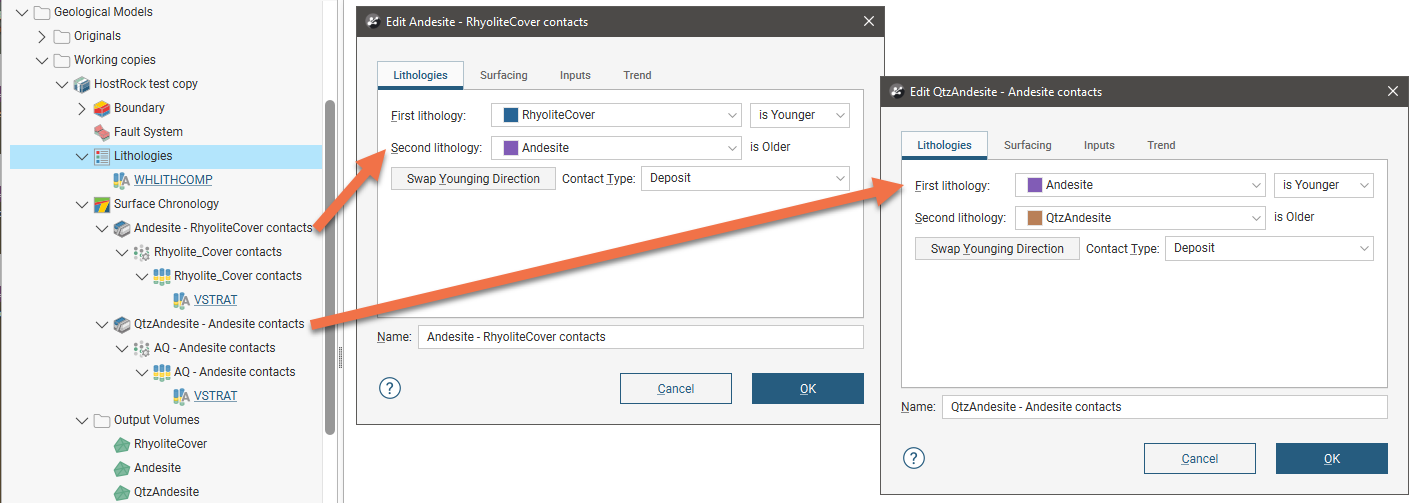
Task: Click the WHLITHCOMP table icon
Action: pyautogui.click(x=122, y=180)
